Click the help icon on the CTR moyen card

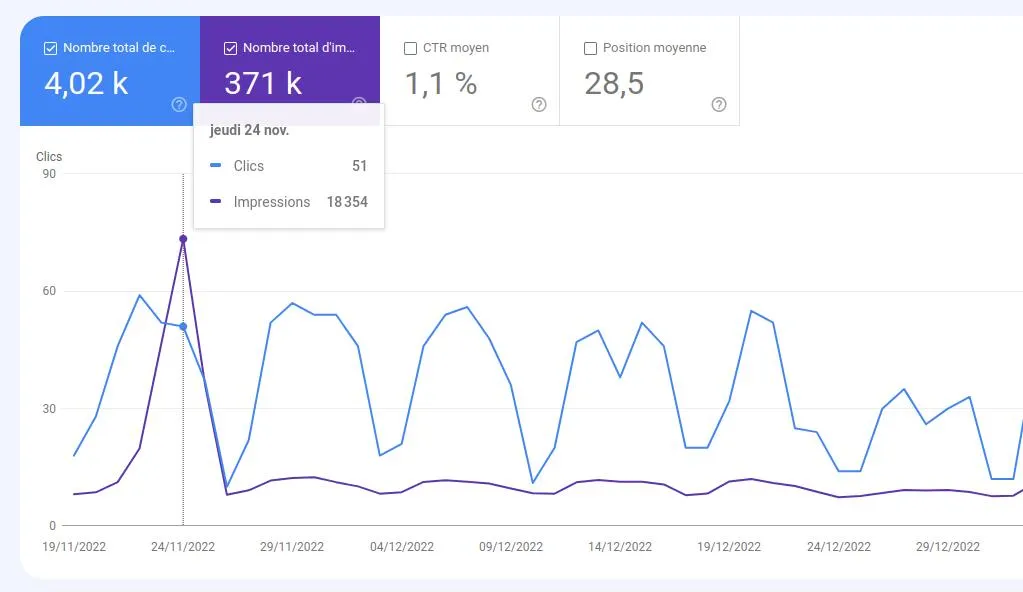click(538, 104)
